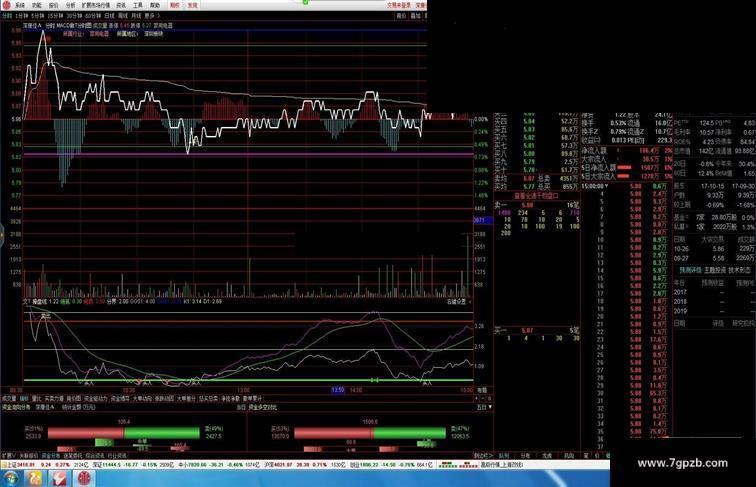Open the 五日 period dropdown
The height and width of the screenshot is (487, 756).
tap(484, 407)
